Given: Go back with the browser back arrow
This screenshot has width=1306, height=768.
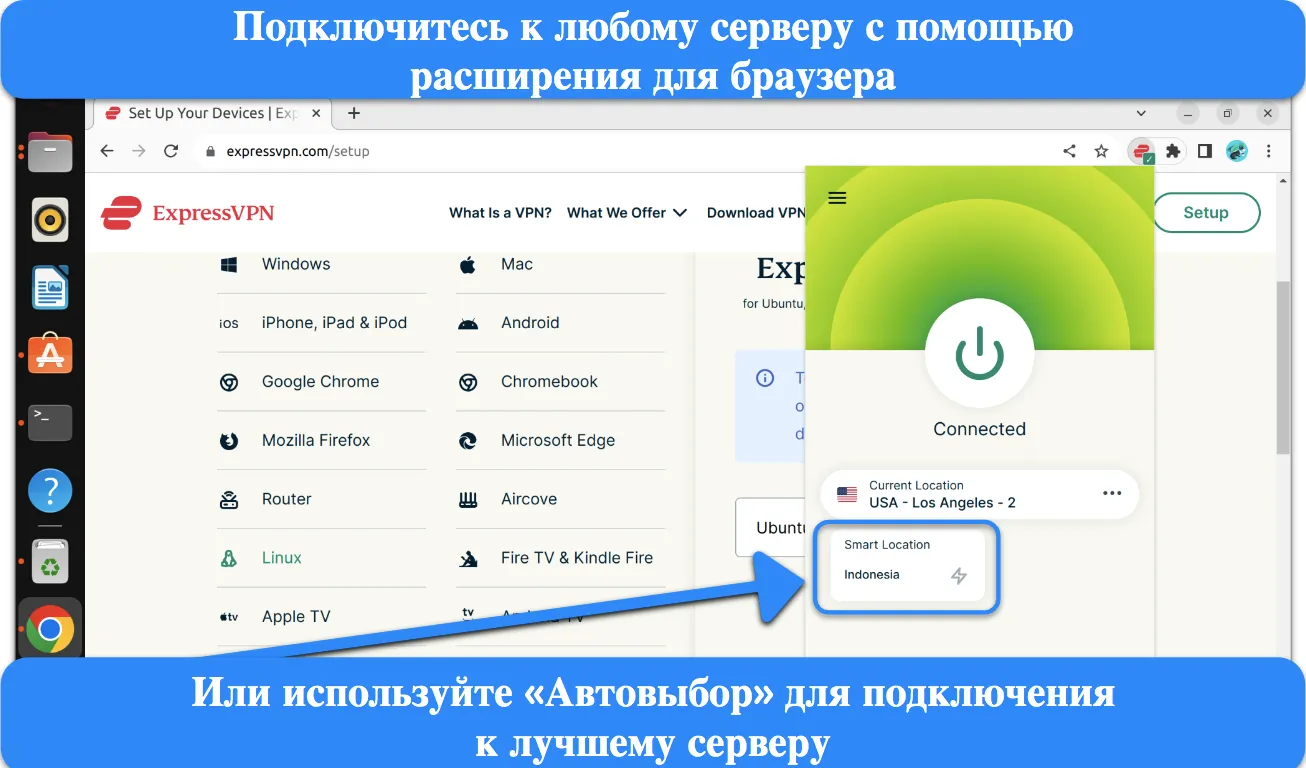Looking at the screenshot, I should 107,151.
